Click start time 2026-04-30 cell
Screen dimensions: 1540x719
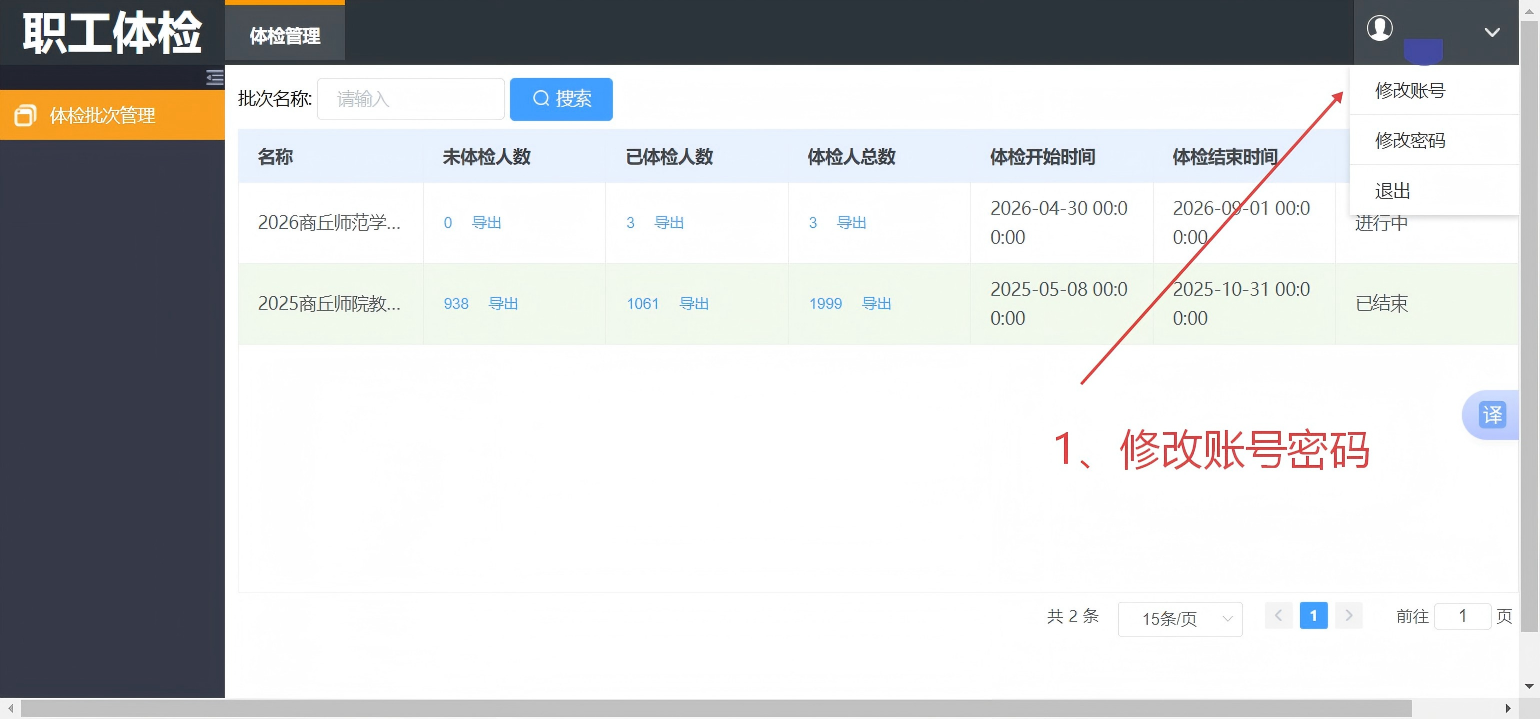click(x=1059, y=223)
